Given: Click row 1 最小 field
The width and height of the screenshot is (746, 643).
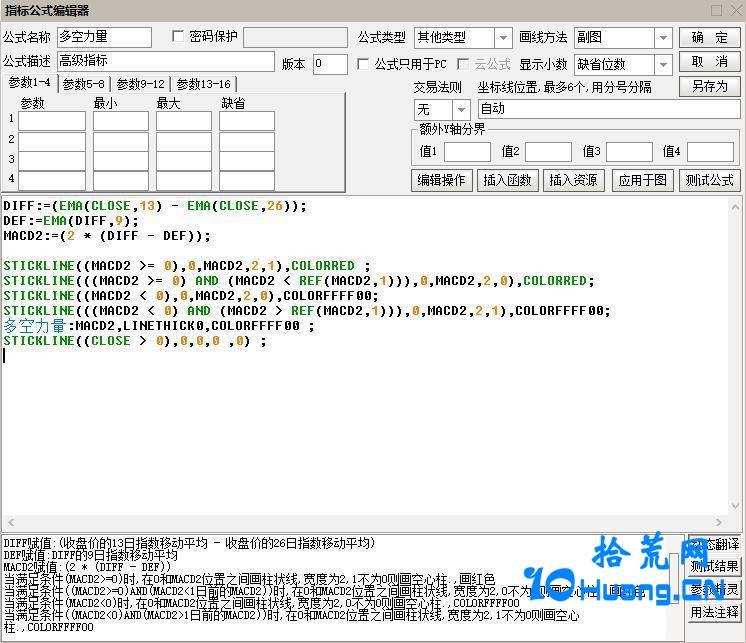Looking at the screenshot, I should click(121, 121).
